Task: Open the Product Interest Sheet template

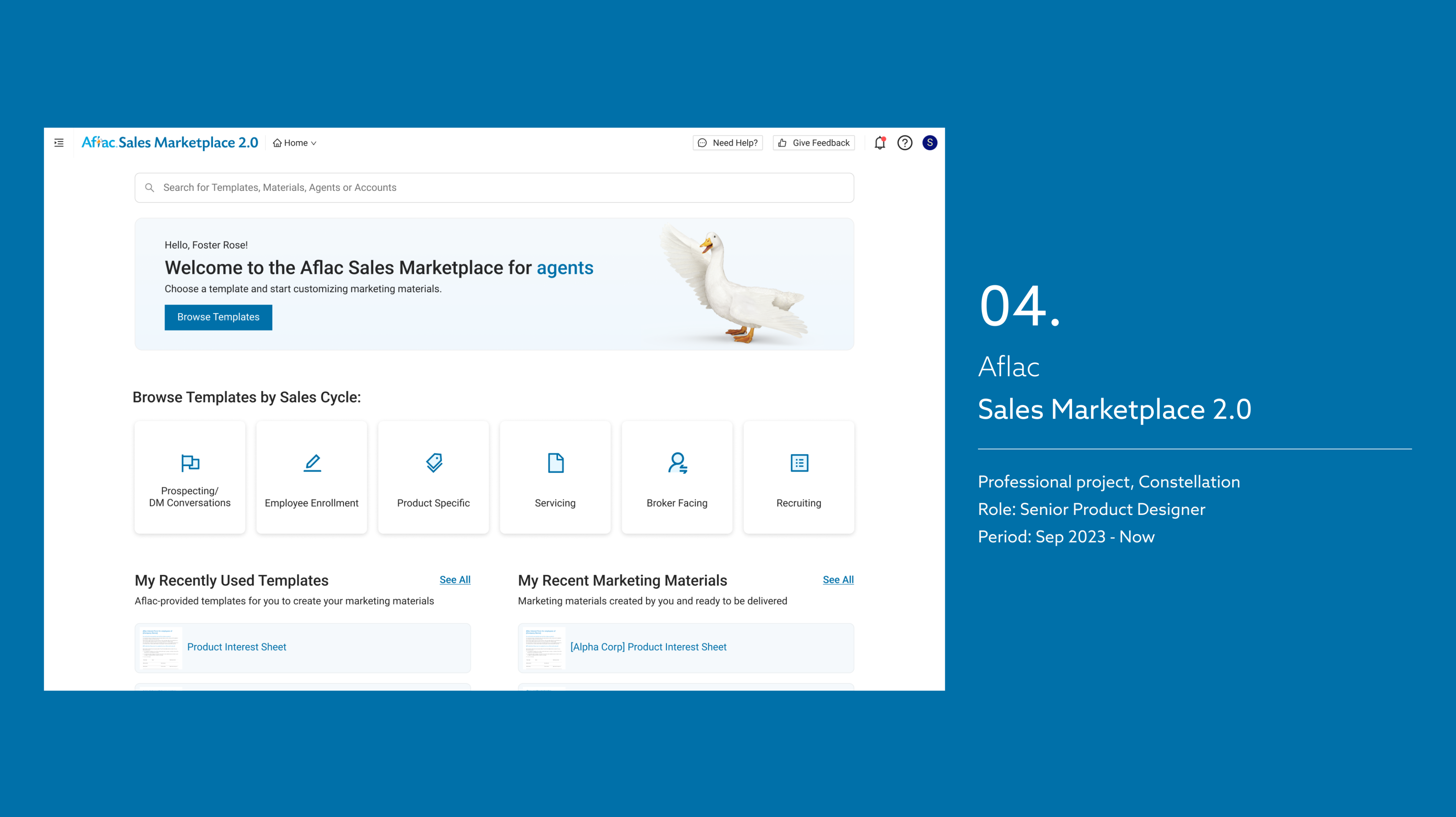Action: 236,647
